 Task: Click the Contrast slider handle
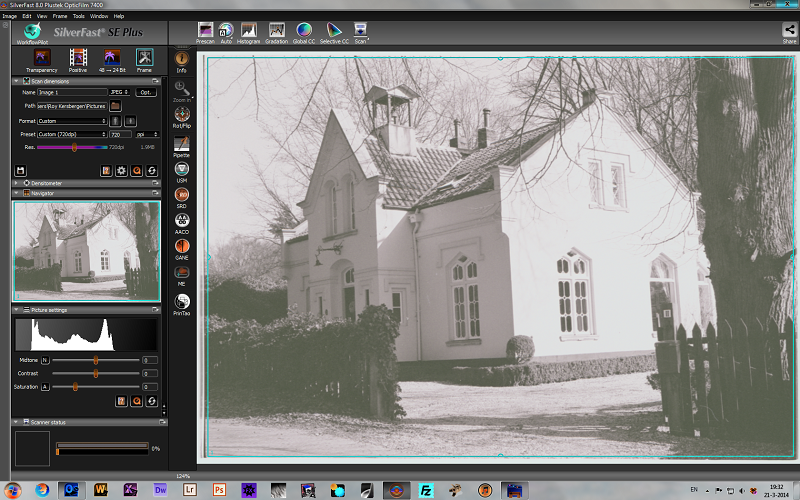pyautogui.click(x=96, y=373)
